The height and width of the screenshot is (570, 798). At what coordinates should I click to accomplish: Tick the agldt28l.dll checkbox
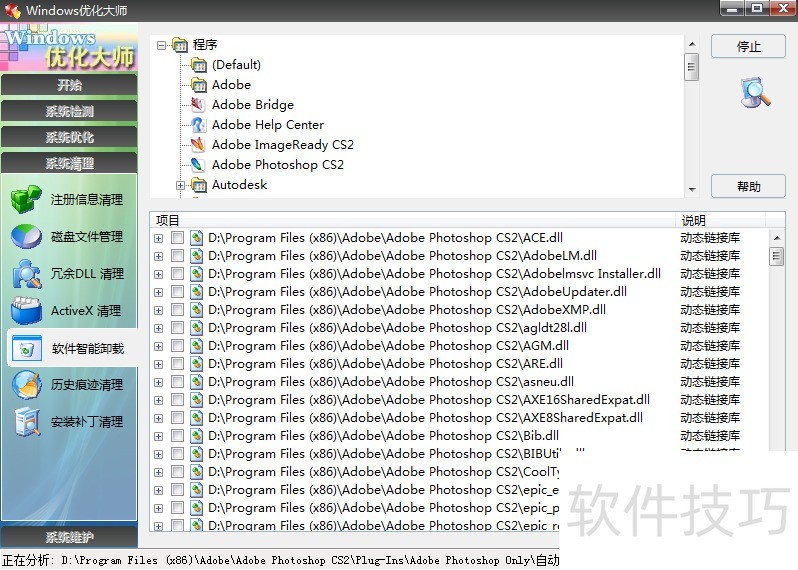177,328
